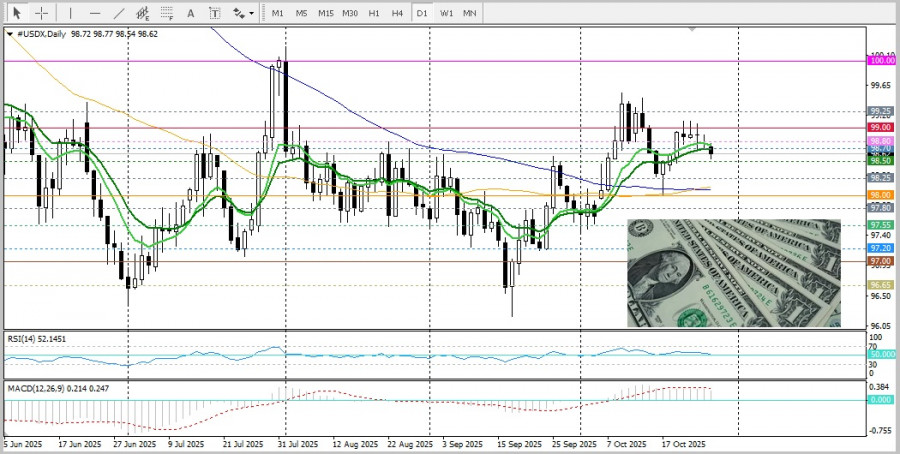Switch chart to MN monthly timeframe

[470, 13]
